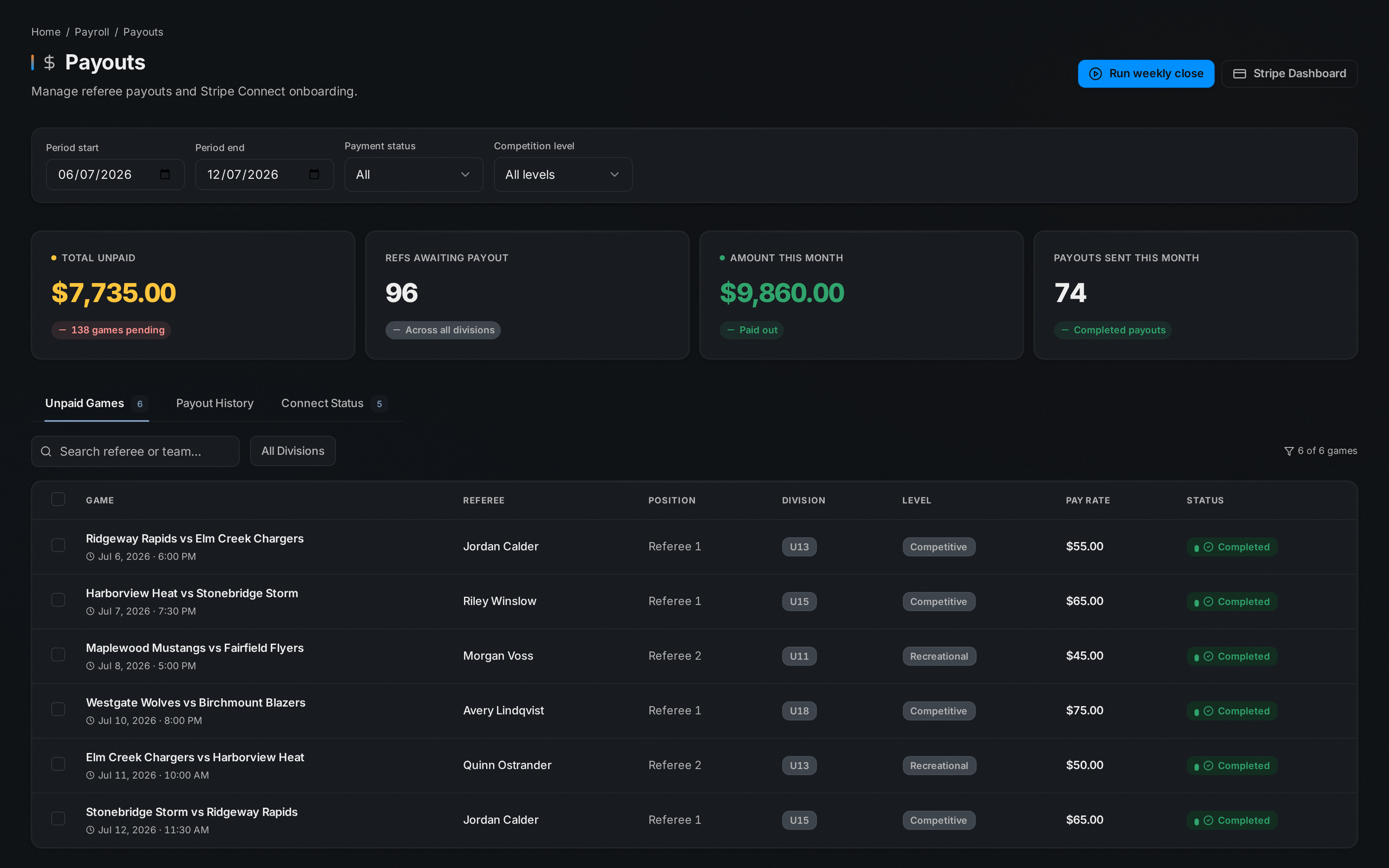Screen dimensions: 1389x868
Task: Click the Paid out badge
Action: (x=751, y=330)
